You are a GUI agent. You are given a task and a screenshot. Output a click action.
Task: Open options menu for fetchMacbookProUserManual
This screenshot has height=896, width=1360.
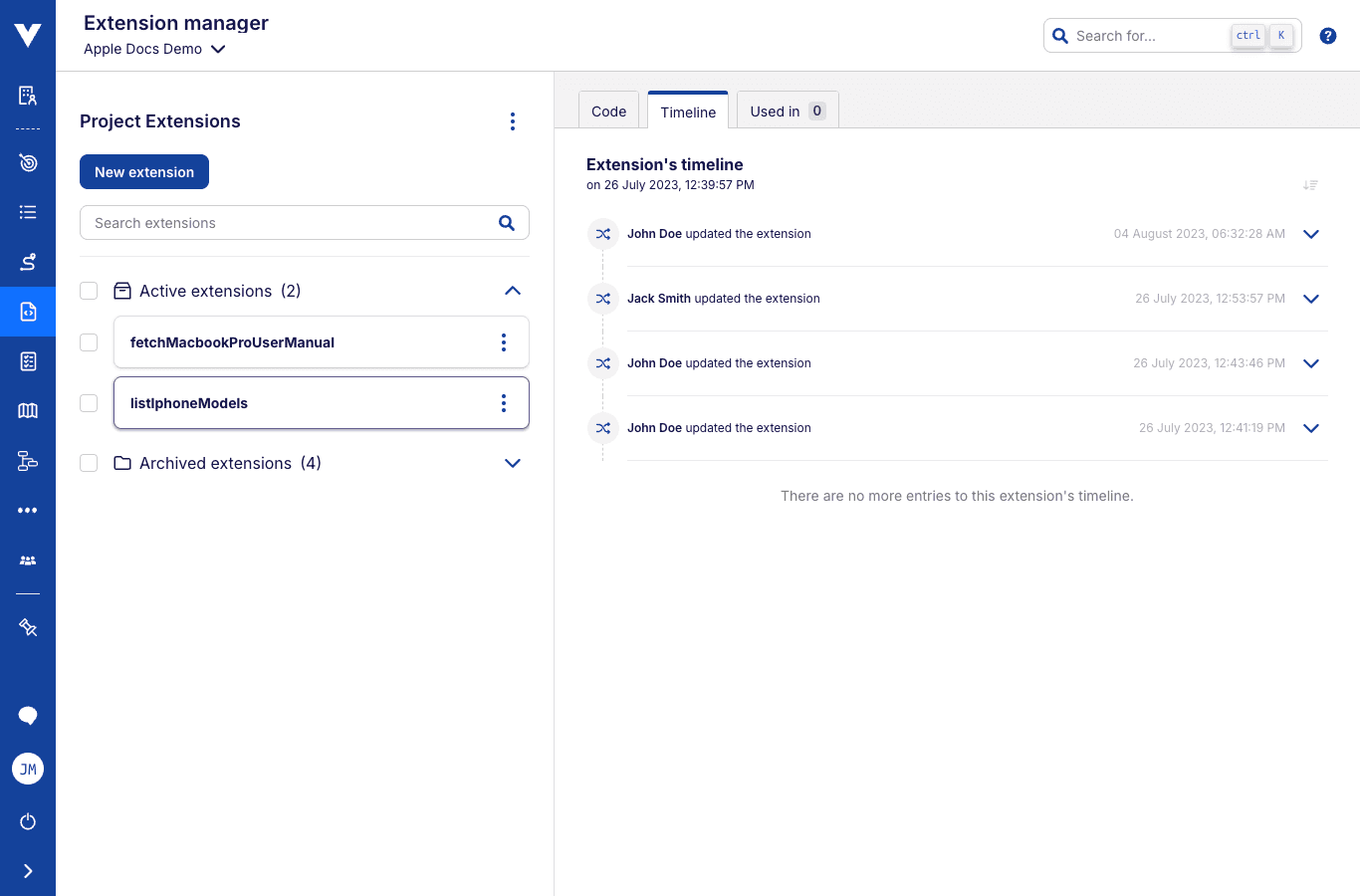tap(504, 342)
